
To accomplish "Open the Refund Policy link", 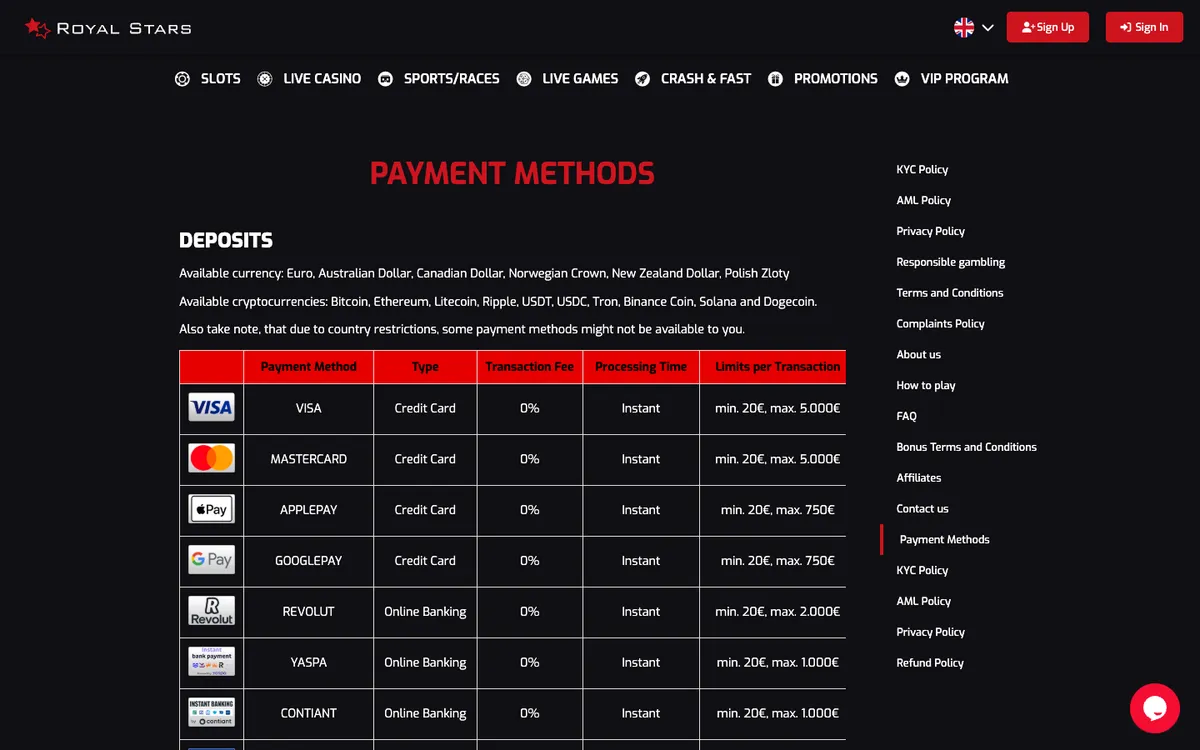I will (x=930, y=663).
